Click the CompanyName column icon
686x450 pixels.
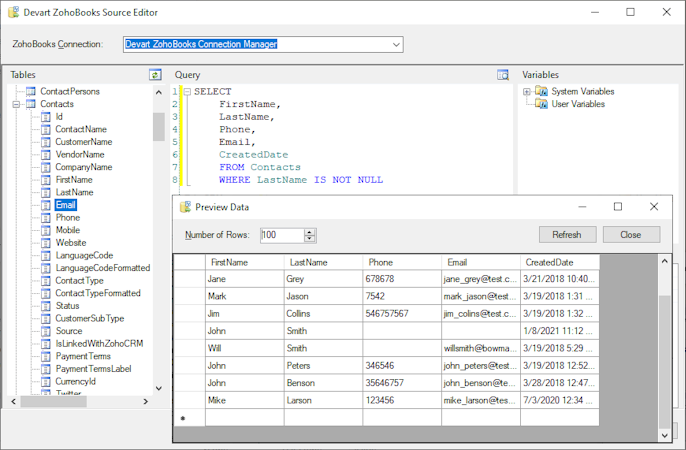coord(46,167)
